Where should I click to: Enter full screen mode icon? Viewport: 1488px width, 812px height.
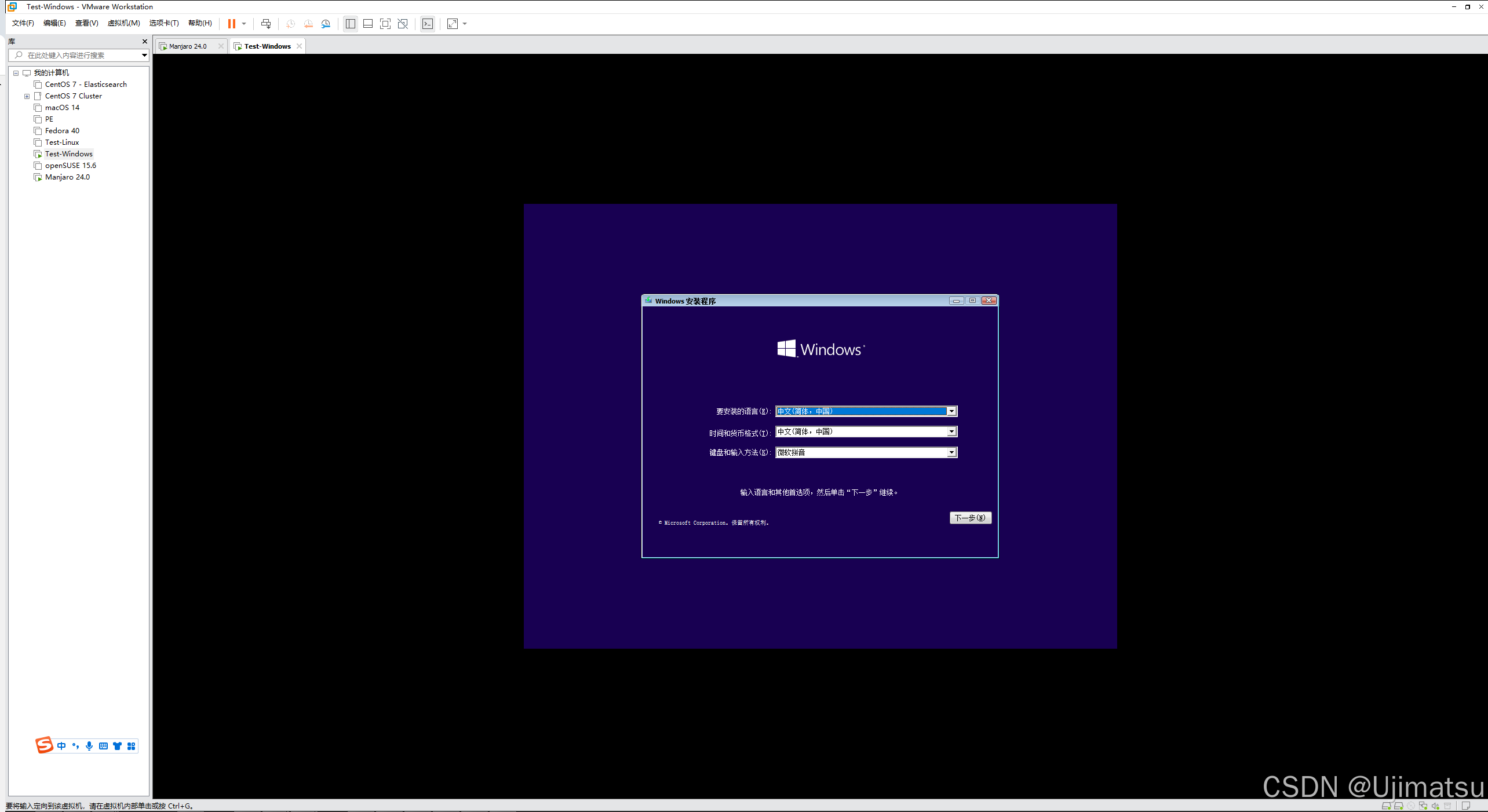(385, 24)
